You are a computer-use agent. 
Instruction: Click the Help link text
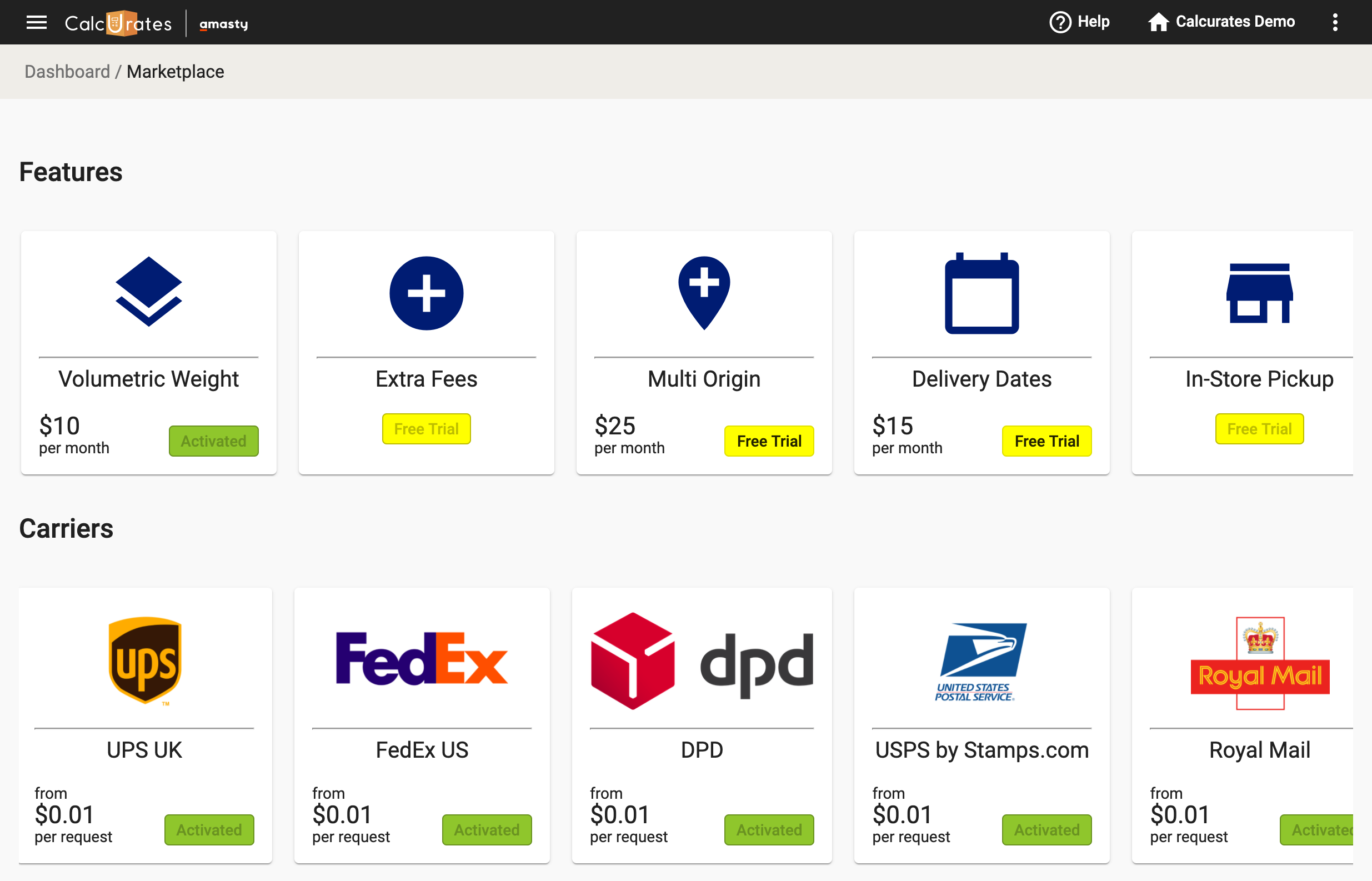point(1093,22)
